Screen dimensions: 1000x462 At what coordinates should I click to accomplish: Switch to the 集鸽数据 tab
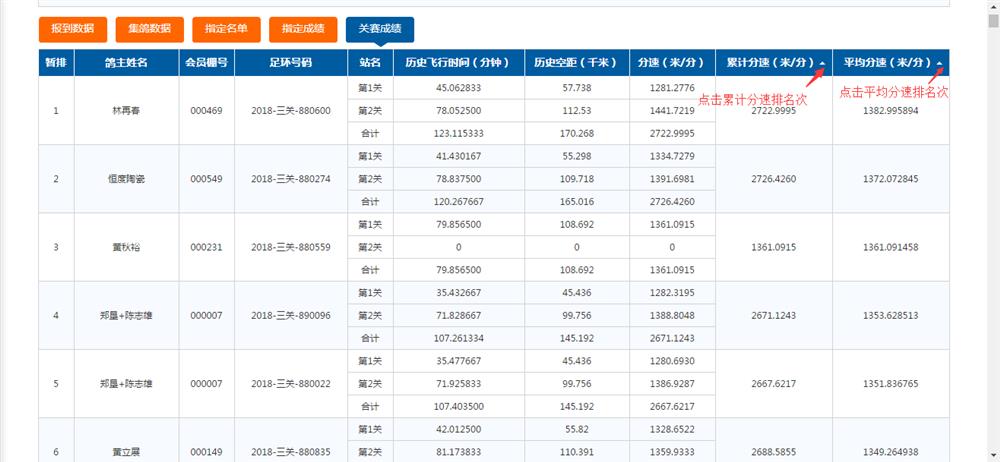(x=149, y=29)
